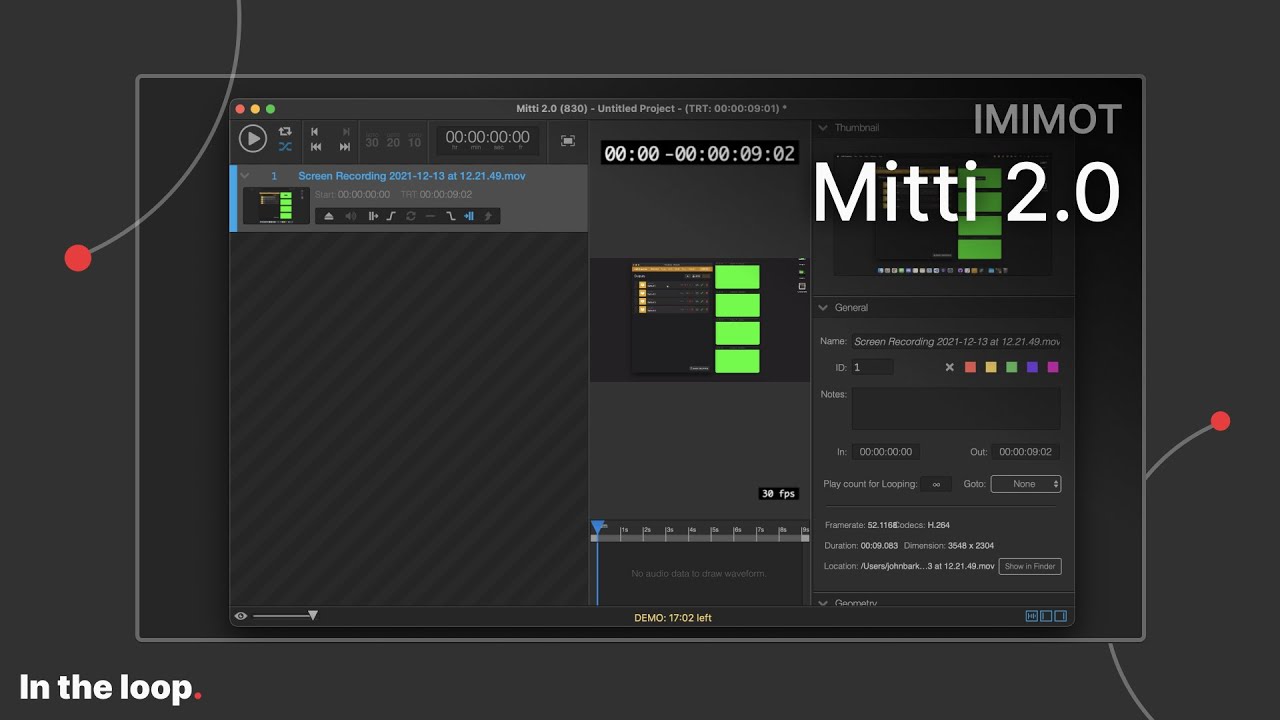
Task: Click the up-arrow icon in cue toolbar
Action: point(489,216)
